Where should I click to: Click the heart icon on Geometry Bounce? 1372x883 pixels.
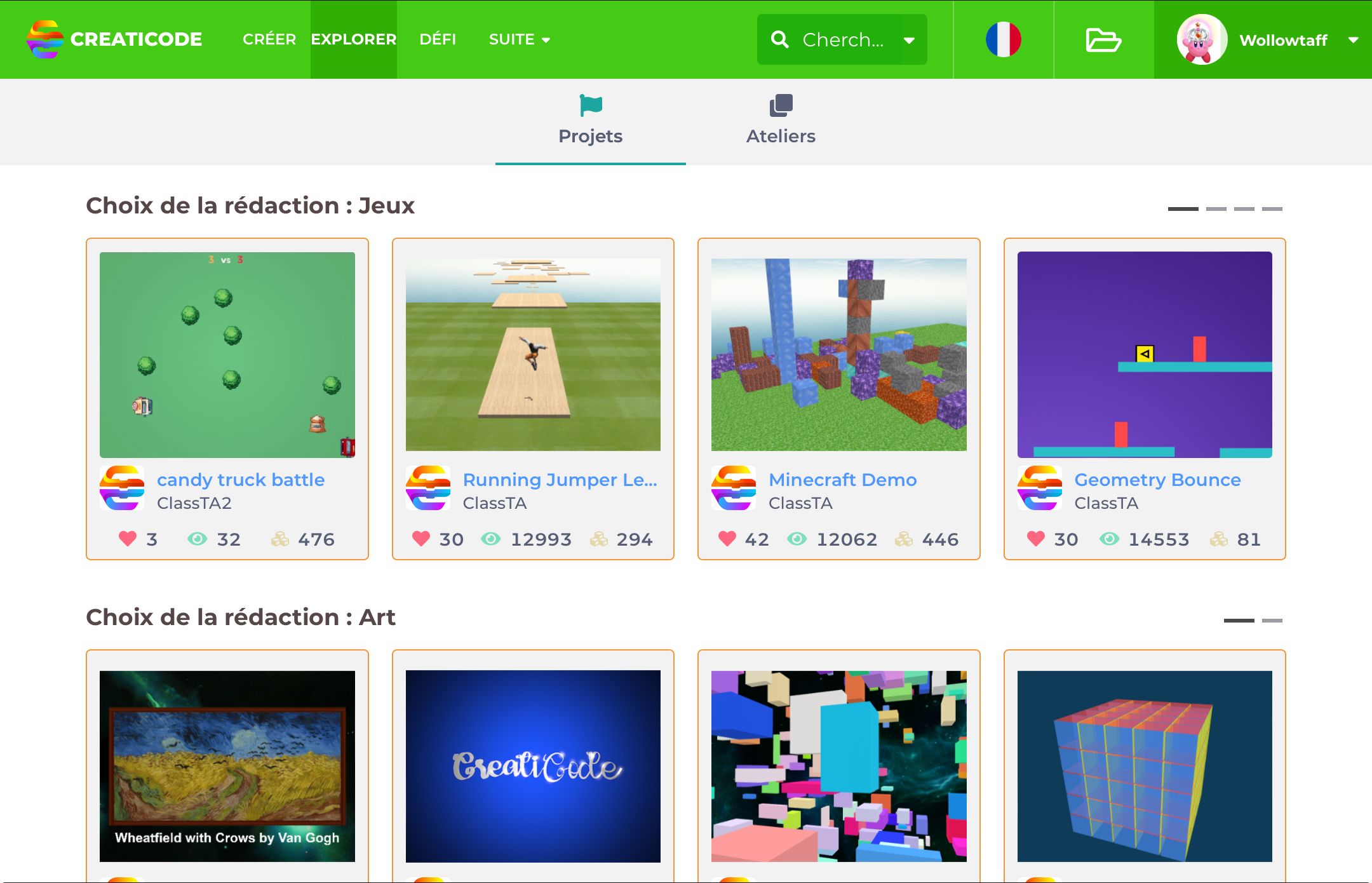pos(1036,539)
